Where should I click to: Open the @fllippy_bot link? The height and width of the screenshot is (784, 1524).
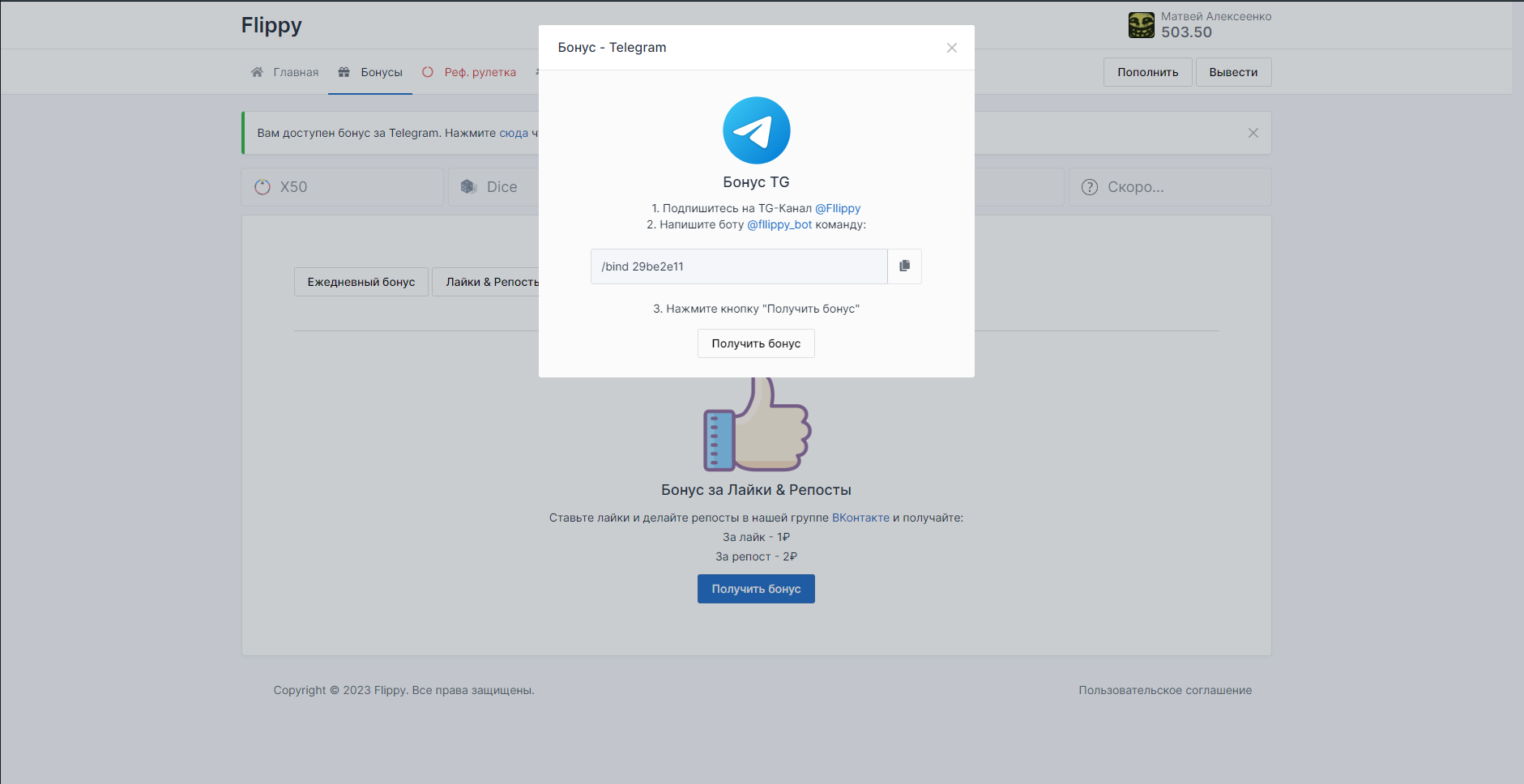779,224
